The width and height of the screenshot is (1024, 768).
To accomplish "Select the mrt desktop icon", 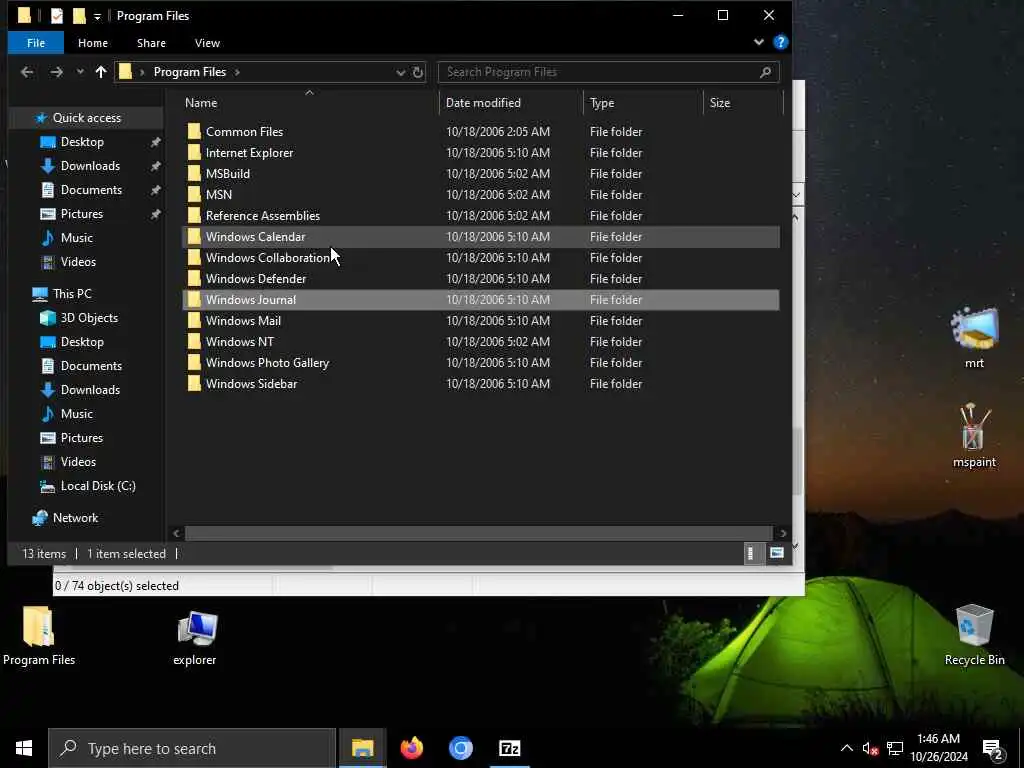I will click(x=974, y=338).
